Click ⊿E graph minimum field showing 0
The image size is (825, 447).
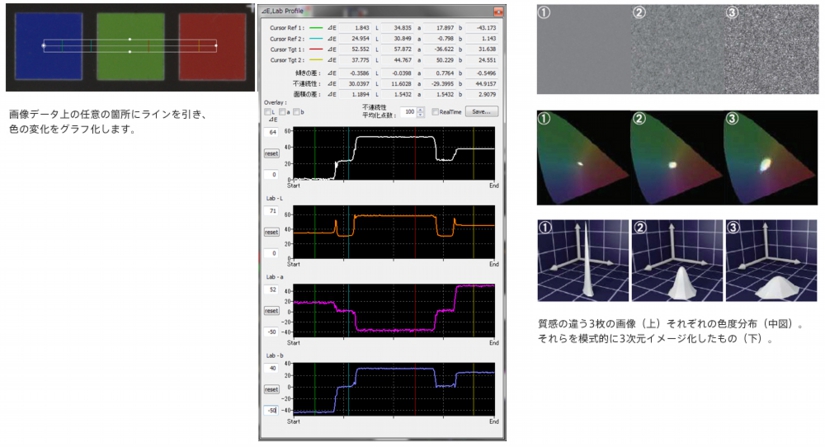point(271,175)
